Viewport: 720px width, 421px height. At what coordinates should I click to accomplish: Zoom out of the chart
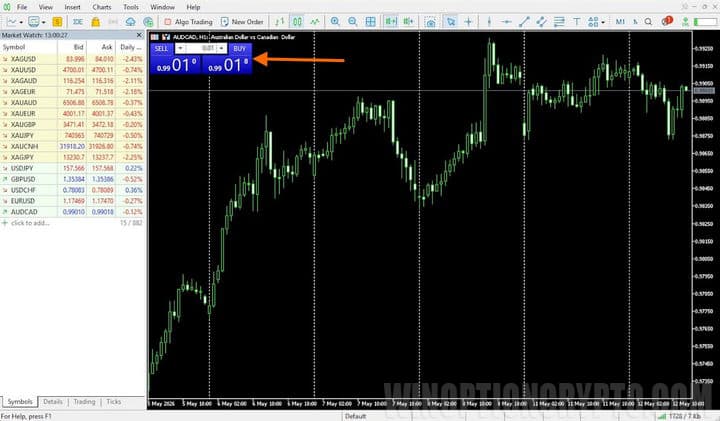[x=352, y=22]
